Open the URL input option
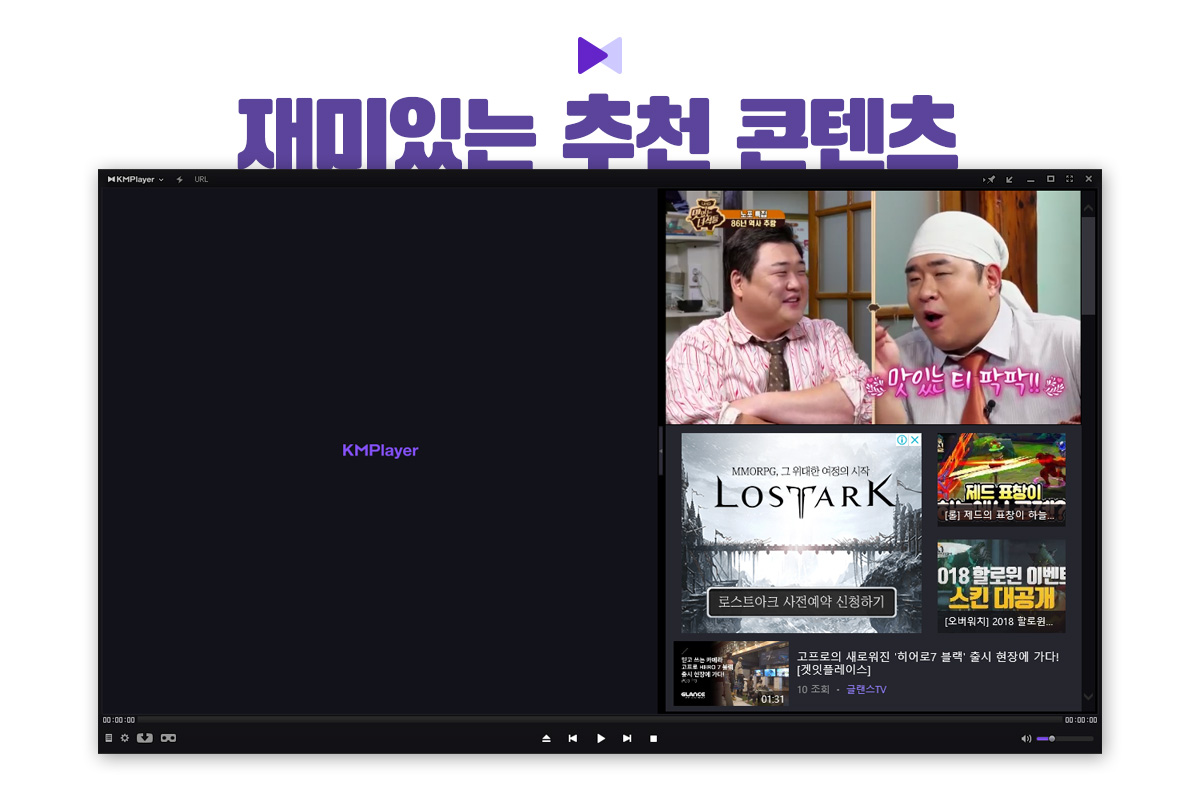 click(201, 179)
